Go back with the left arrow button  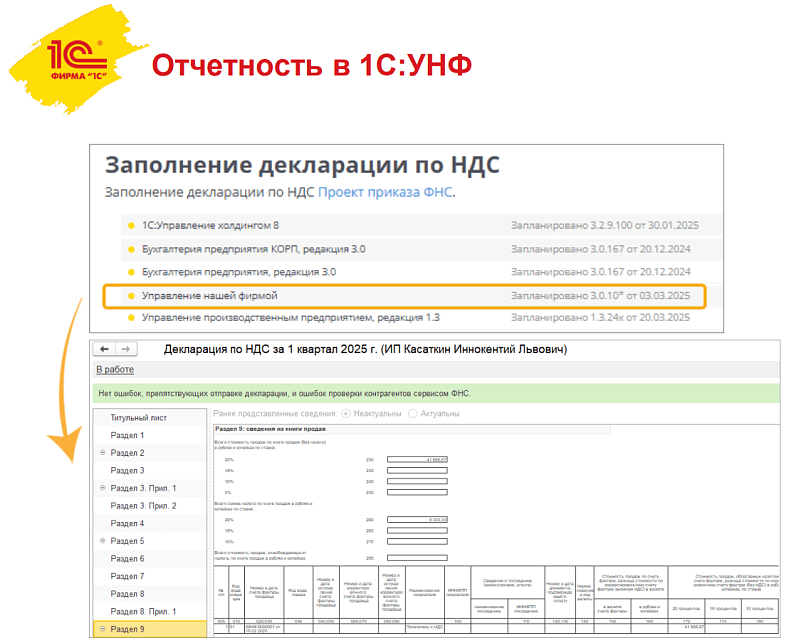point(104,349)
